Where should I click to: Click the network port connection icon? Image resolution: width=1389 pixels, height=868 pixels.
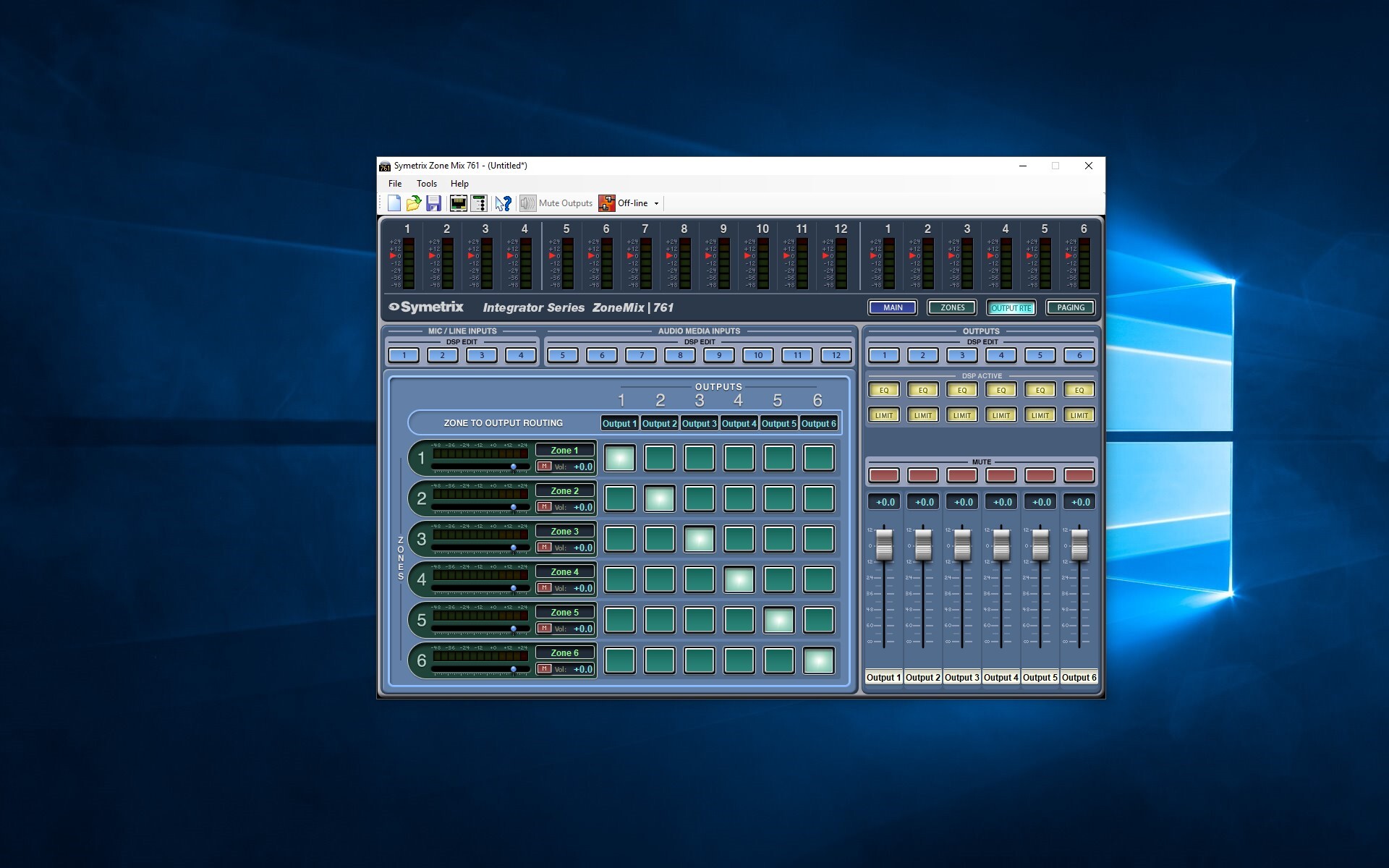pos(458,203)
